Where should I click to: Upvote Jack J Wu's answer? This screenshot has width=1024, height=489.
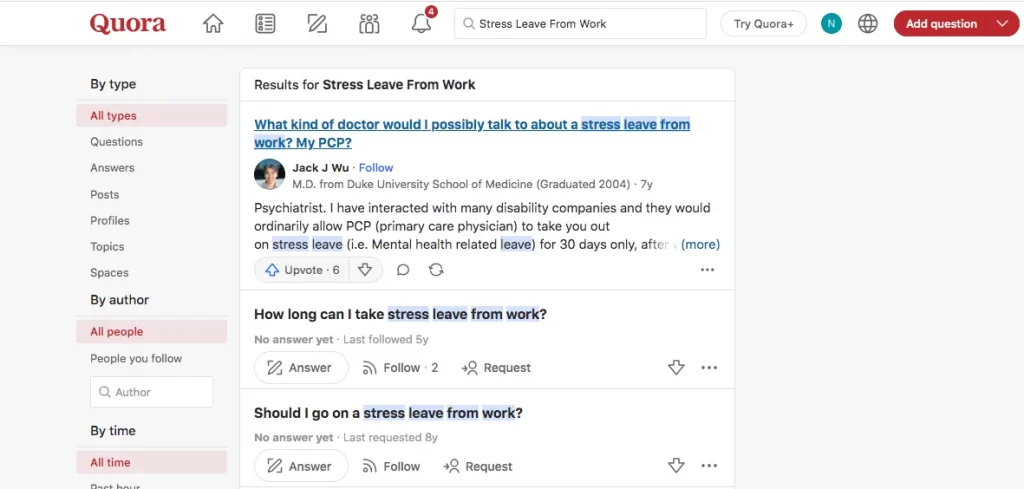(x=302, y=270)
